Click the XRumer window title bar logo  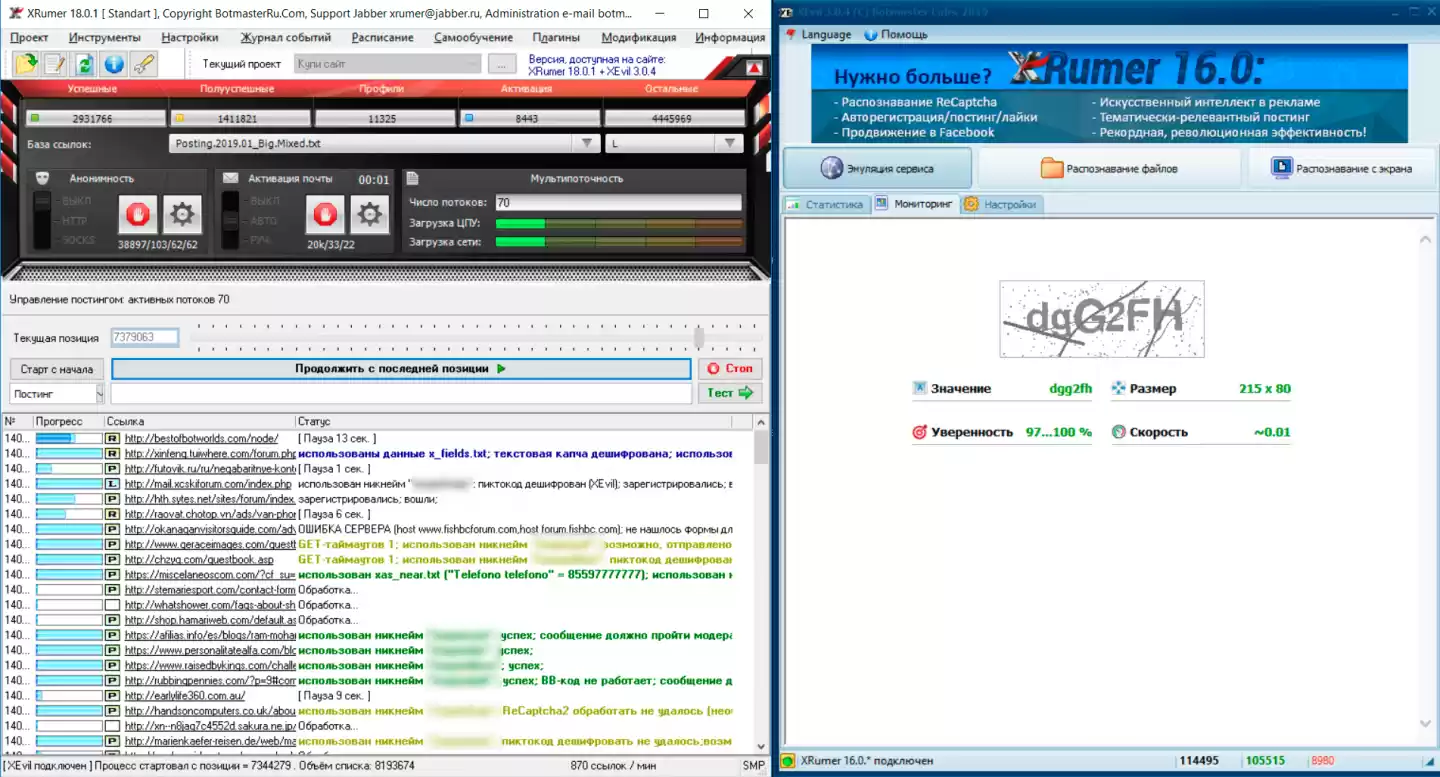tap(15, 14)
